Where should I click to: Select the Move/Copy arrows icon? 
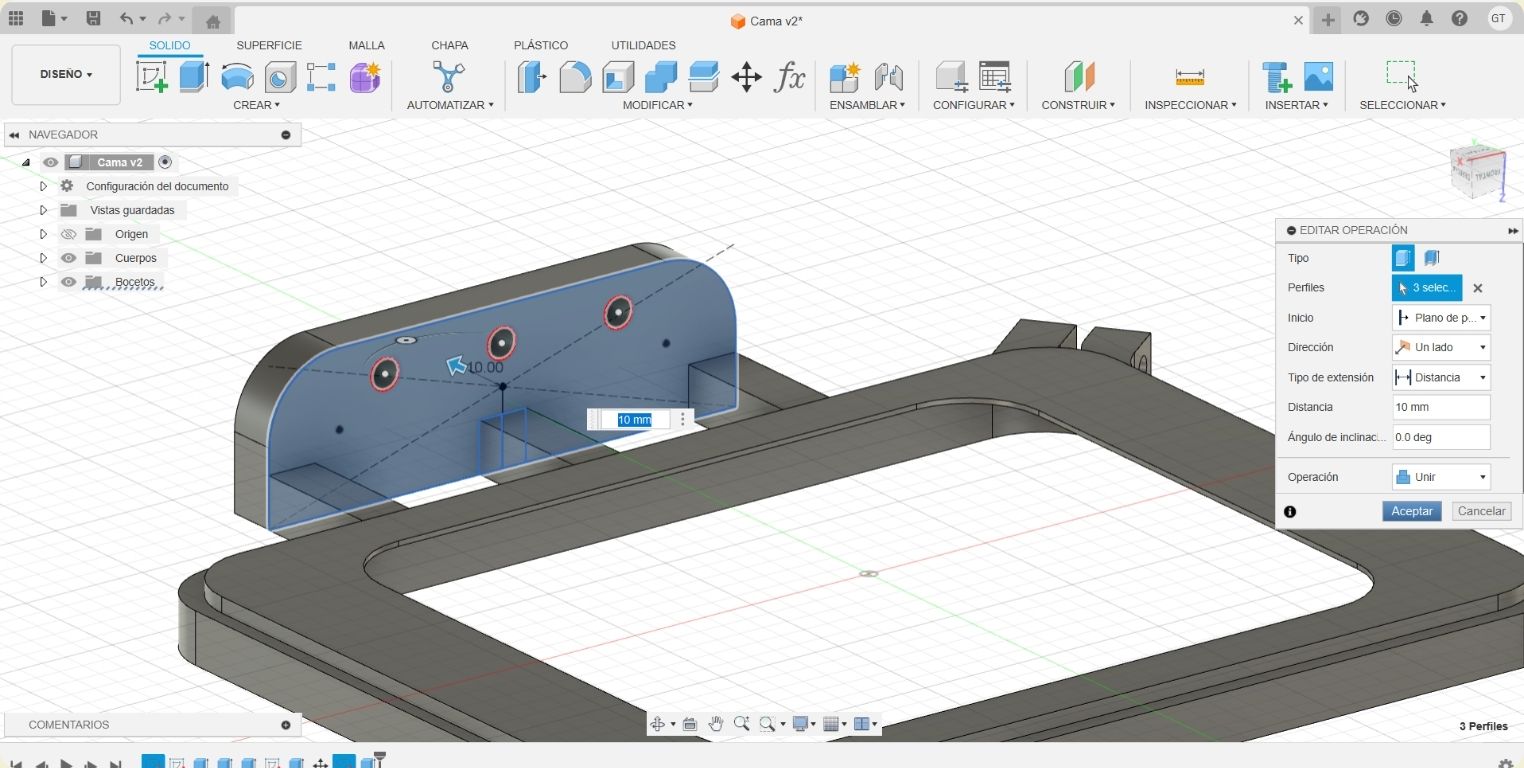click(747, 77)
